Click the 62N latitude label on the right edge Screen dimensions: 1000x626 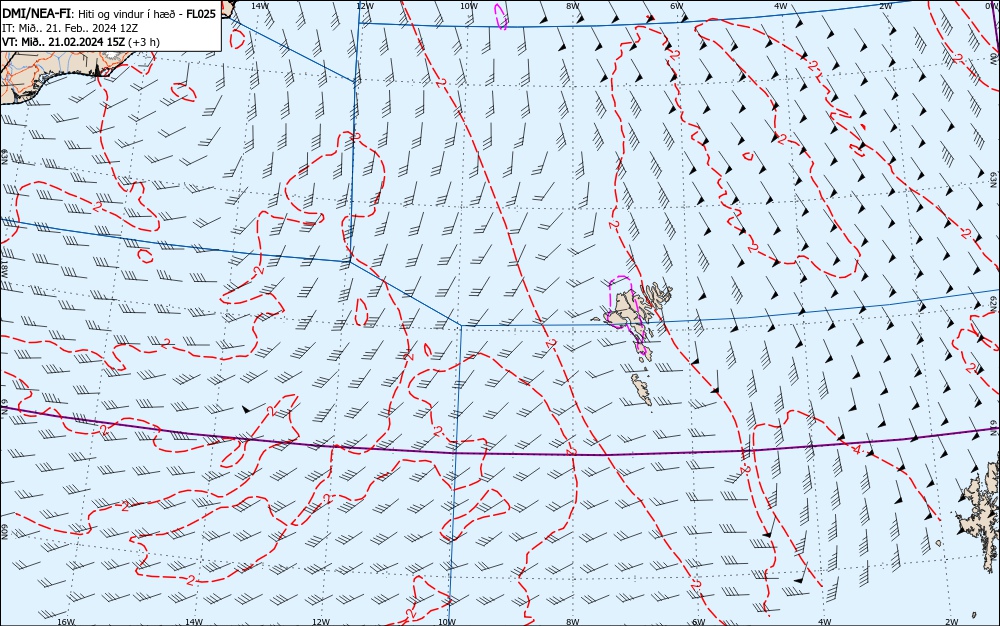(x=994, y=305)
